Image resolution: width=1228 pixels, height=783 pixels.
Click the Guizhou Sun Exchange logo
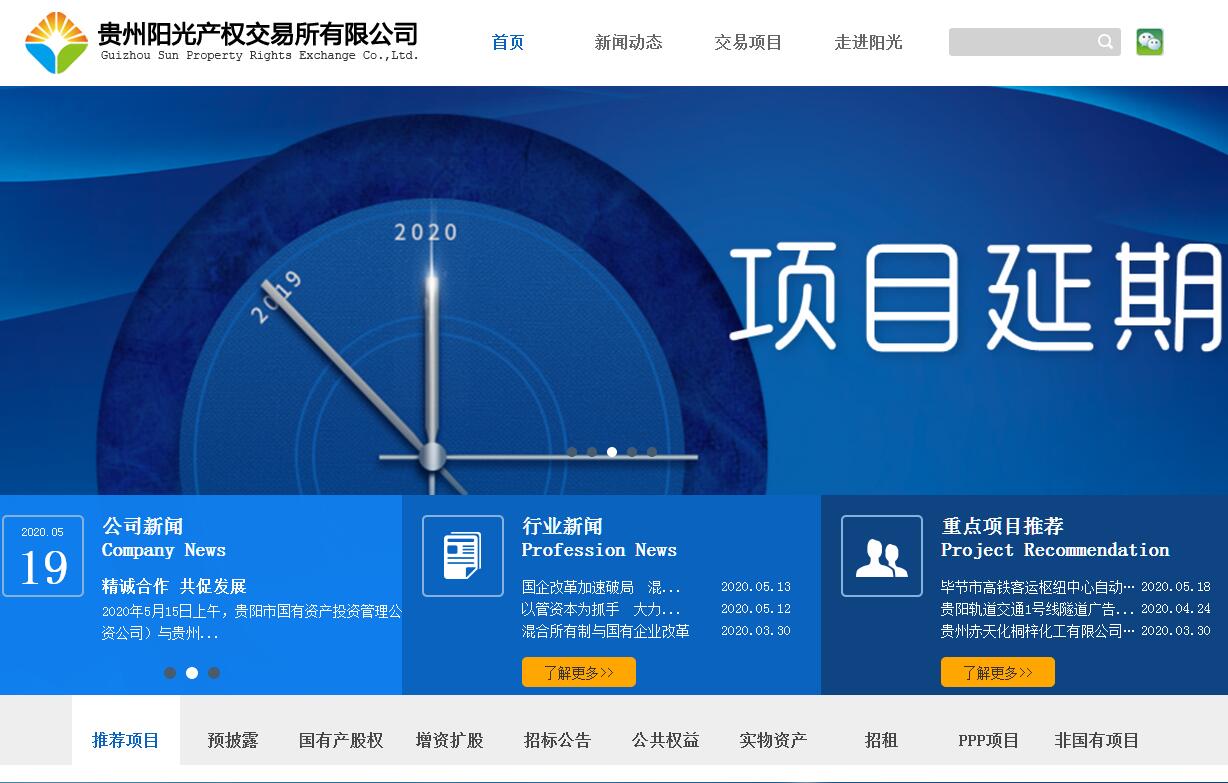[57, 43]
